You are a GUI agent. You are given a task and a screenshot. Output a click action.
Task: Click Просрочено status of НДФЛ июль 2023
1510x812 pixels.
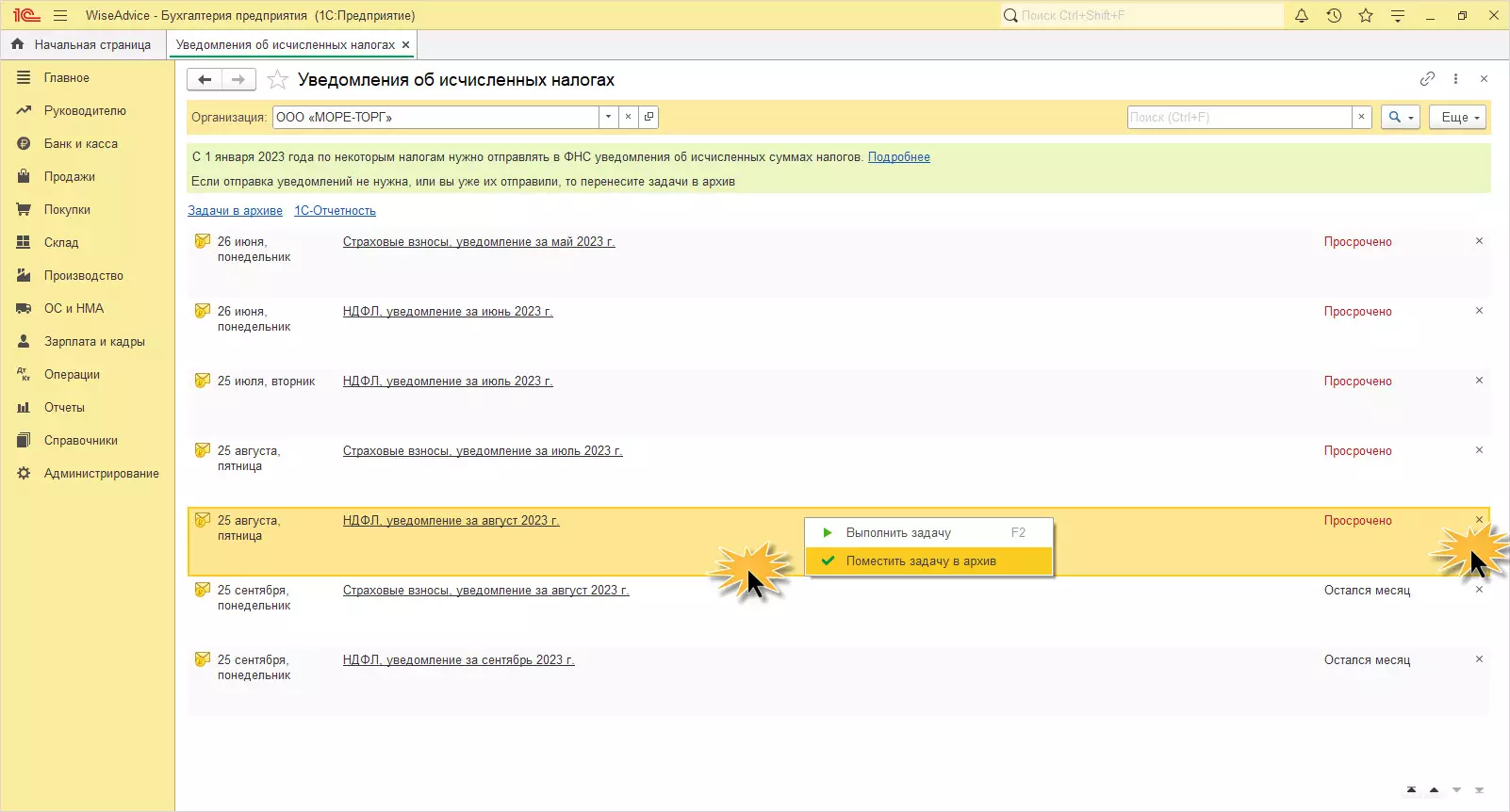(x=1357, y=382)
